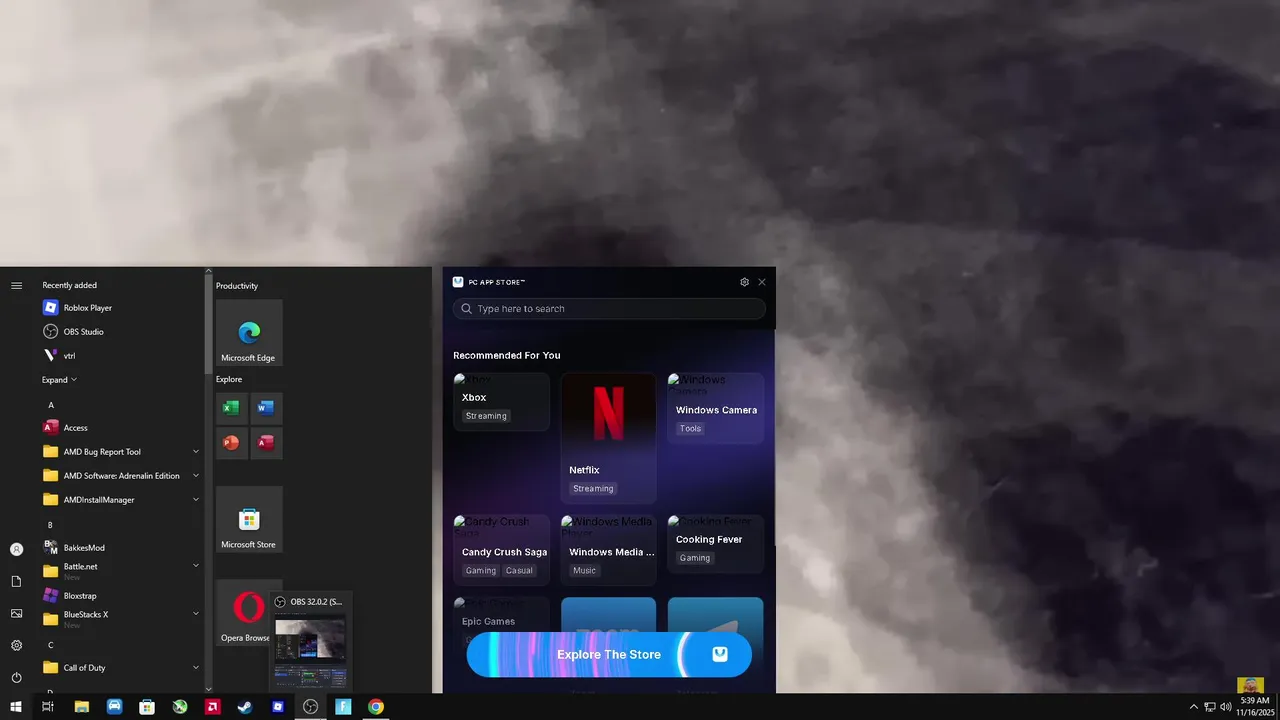The image size is (1280, 720).
Task: Click the OBS icon on the taskbar
Action: [310, 707]
